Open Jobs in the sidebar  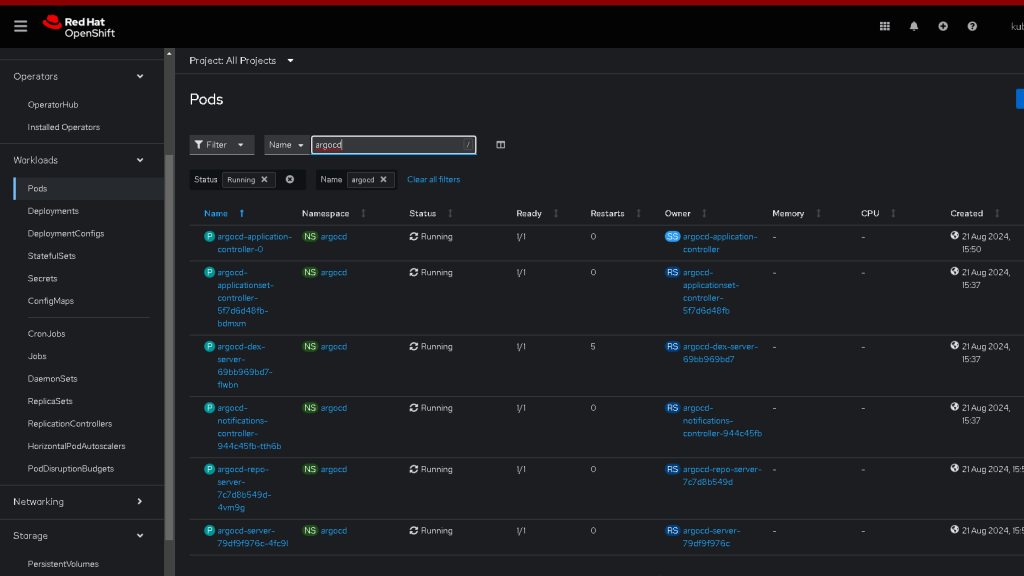click(x=37, y=356)
